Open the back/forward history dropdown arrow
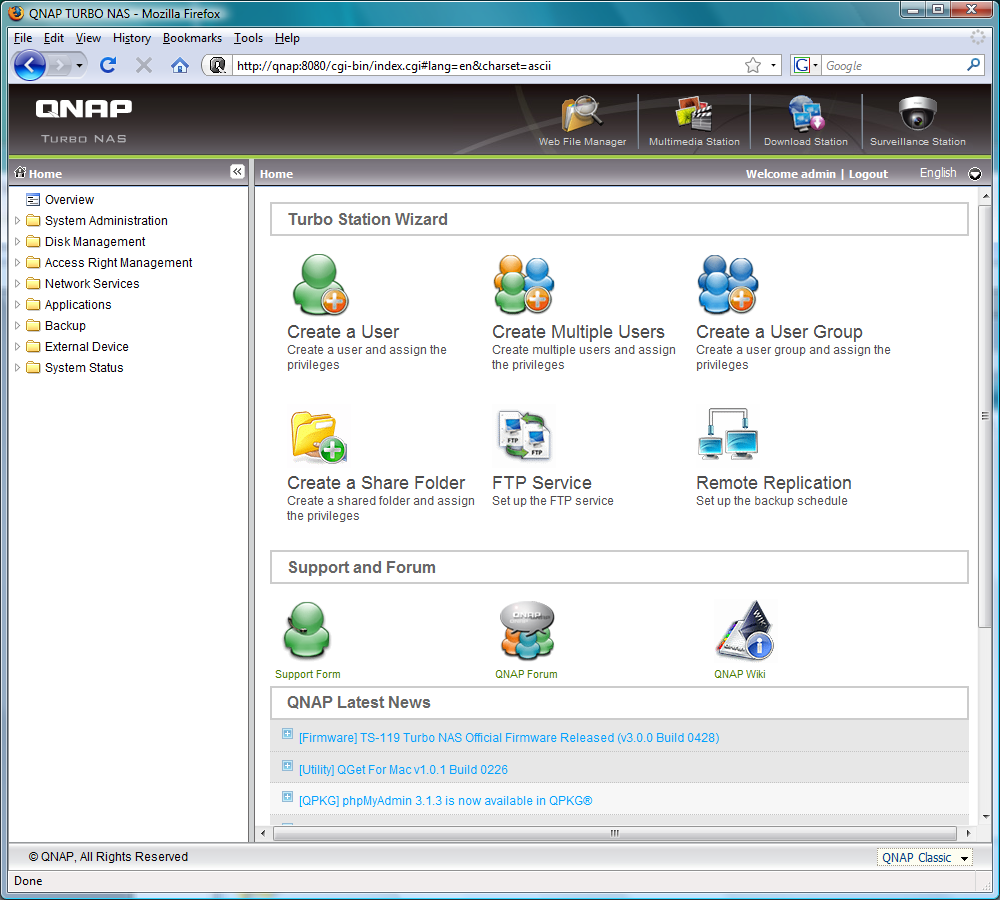 (79, 65)
